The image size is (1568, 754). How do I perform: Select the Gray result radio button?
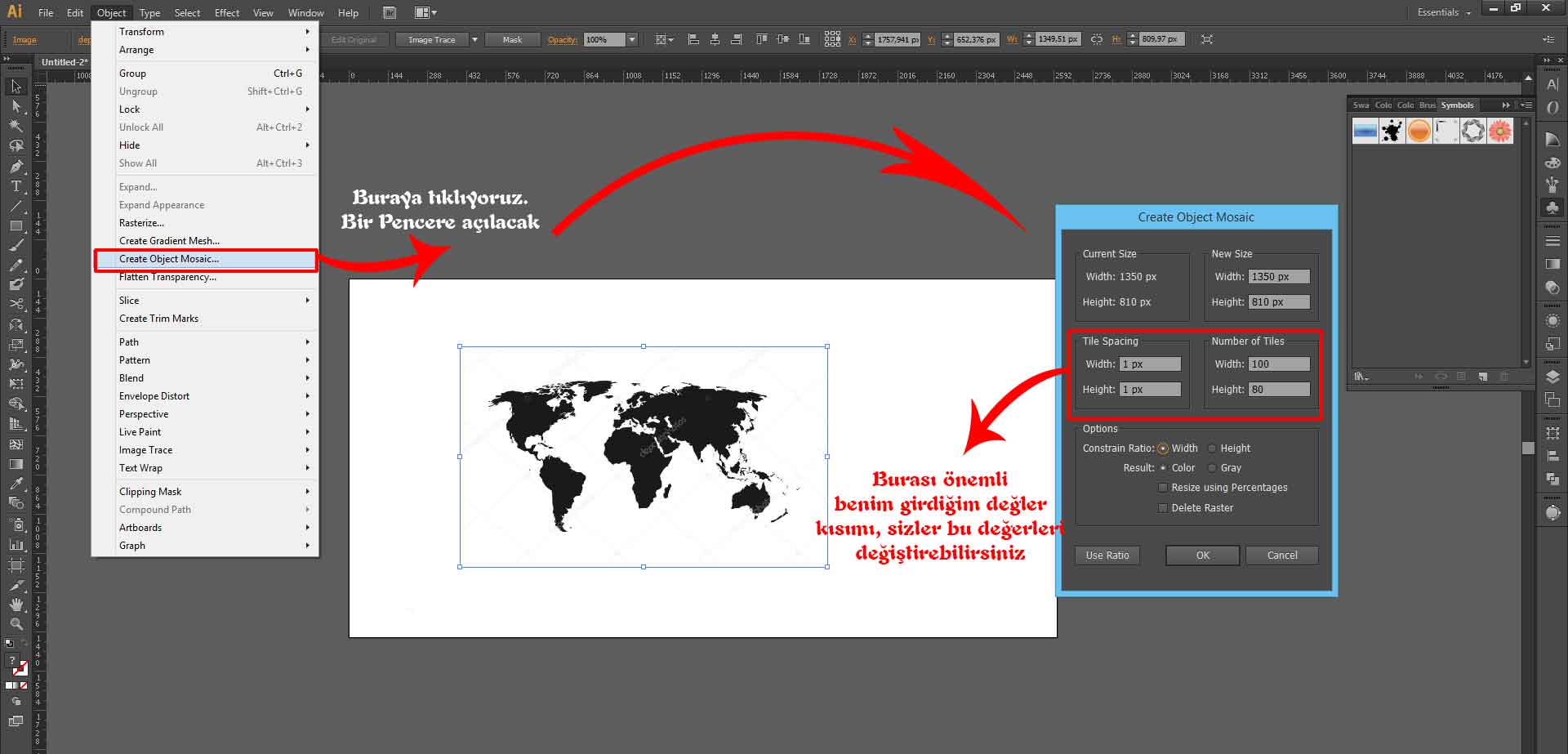point(1212,468)
